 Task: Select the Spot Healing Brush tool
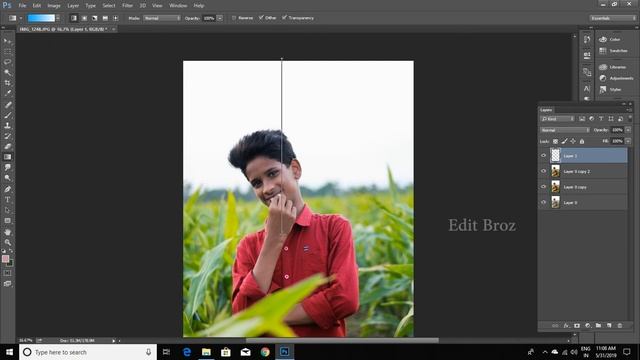tap(7, 104)
